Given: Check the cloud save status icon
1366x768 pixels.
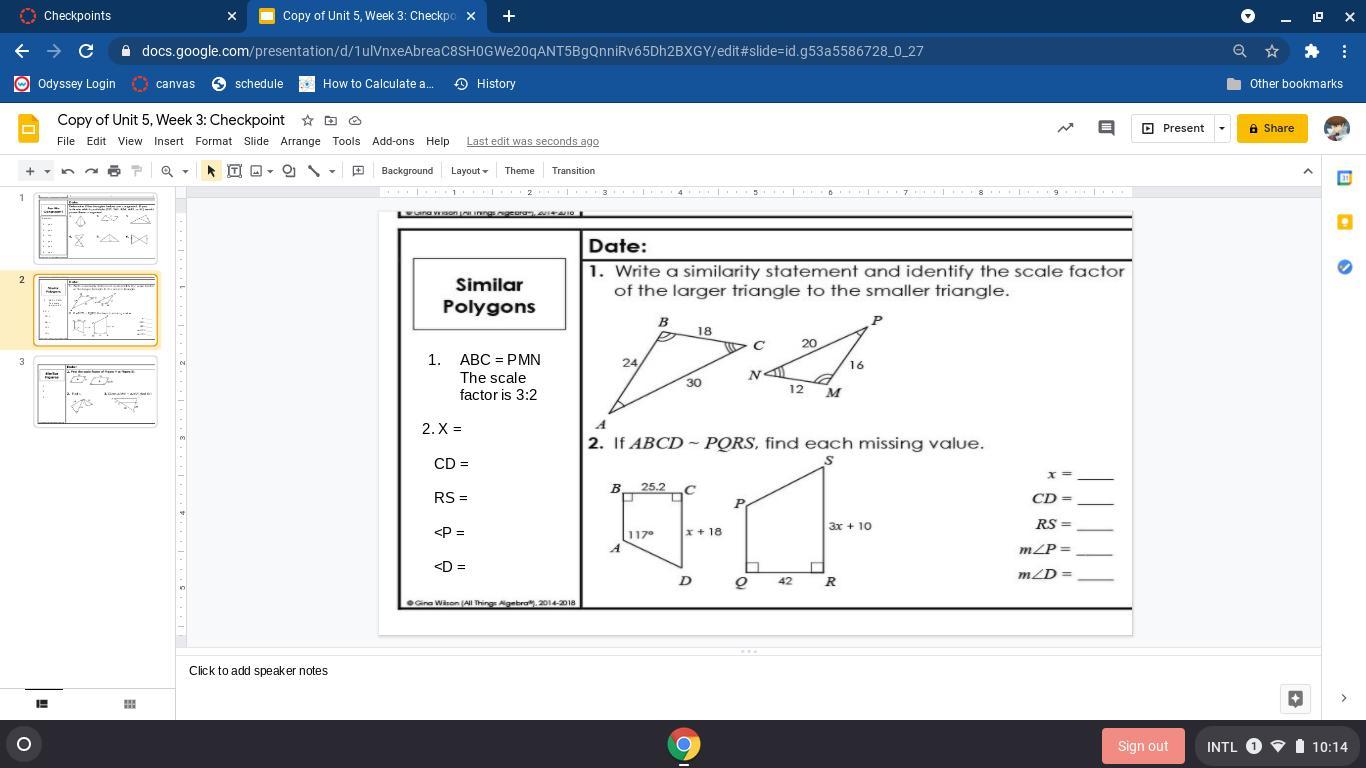Looking at the screenshot, I should click(x=355, y=120).
